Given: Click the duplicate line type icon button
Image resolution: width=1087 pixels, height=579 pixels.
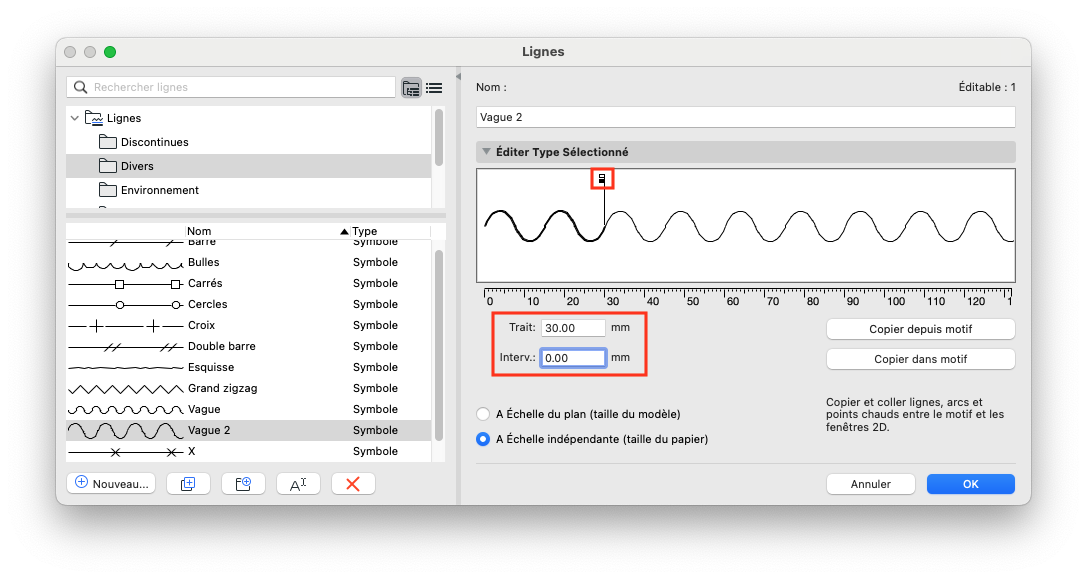Looking at the screenshot, I should pyautogui.click(x=188, y=484).
